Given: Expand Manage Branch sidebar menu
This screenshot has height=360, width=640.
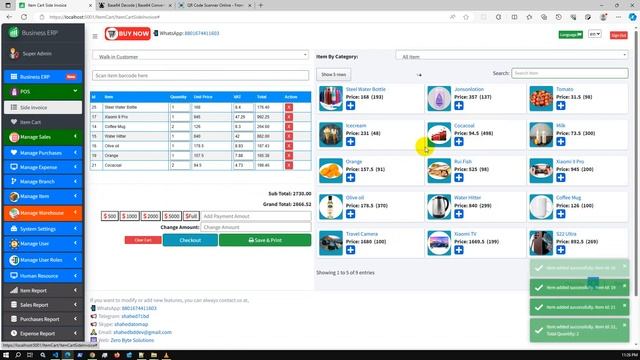Looking at the screenshot, I should point(43,181).
